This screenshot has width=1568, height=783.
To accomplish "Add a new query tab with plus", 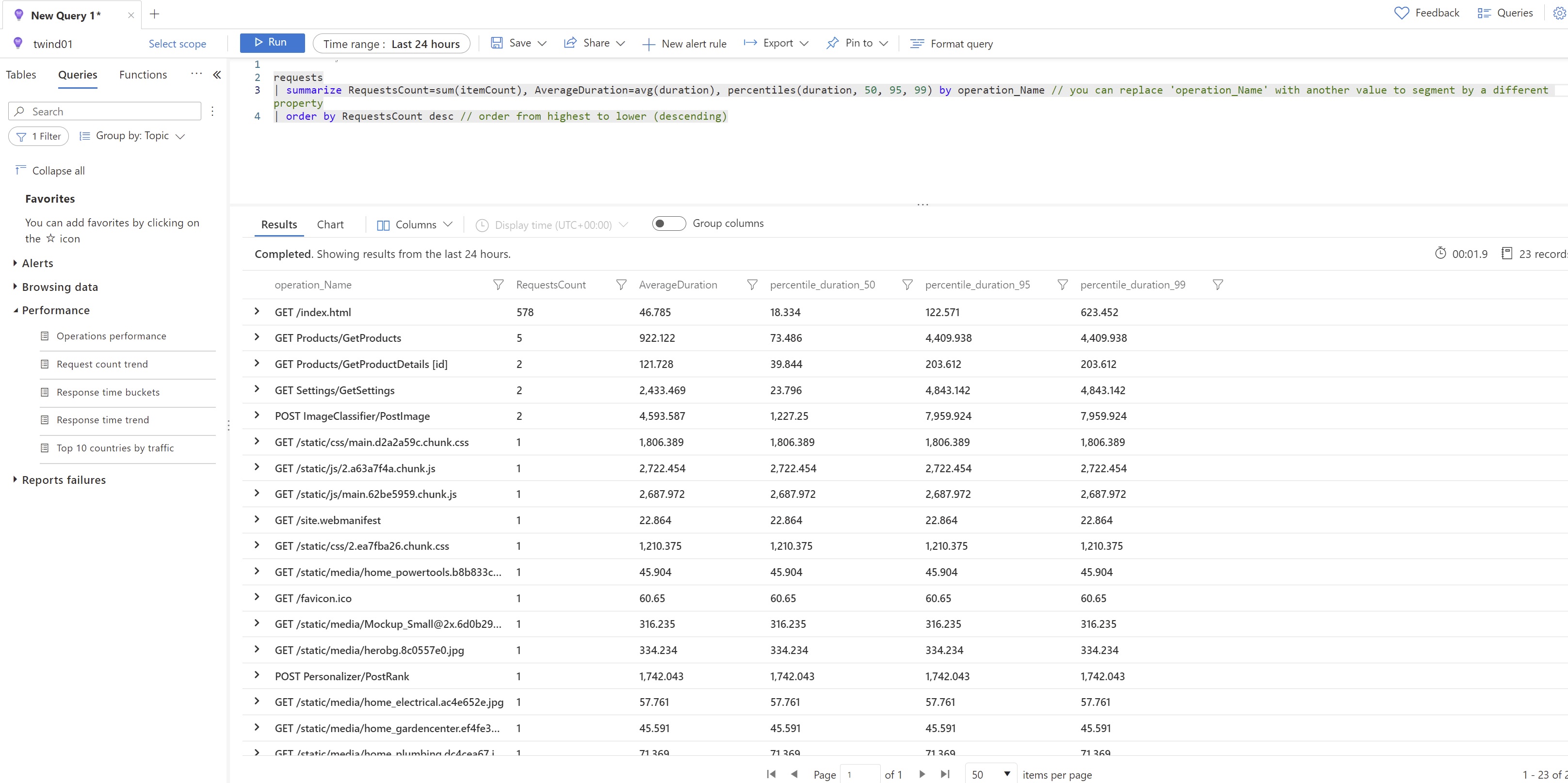I will coord(155,14).
